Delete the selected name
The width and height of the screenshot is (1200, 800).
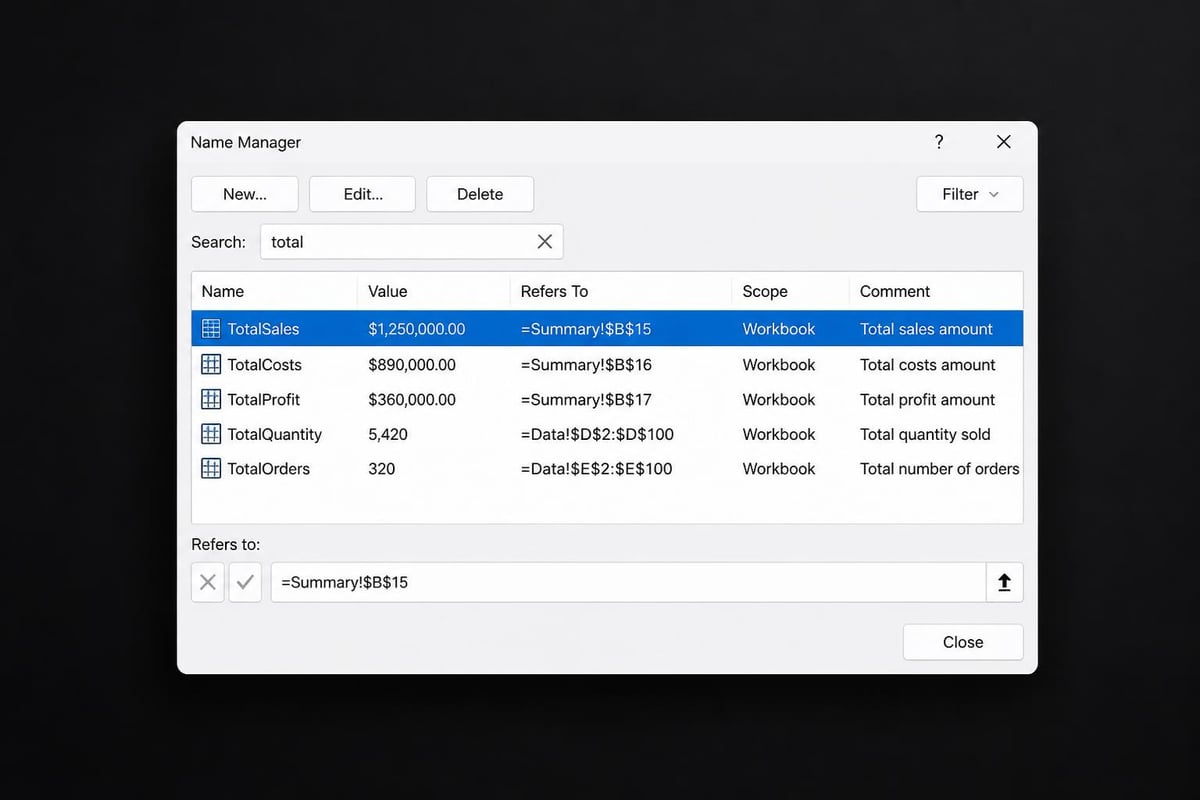point(480,194)
